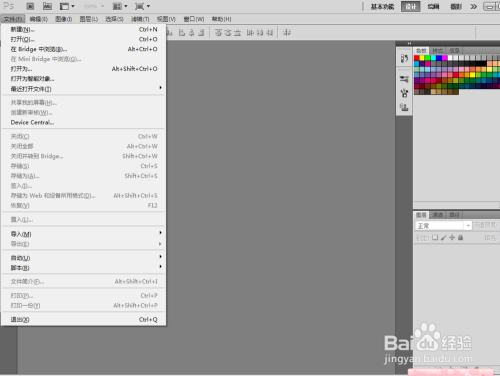Open the Arrange Documents dropdown
This screenshot has height=376, width=500.
120,6
